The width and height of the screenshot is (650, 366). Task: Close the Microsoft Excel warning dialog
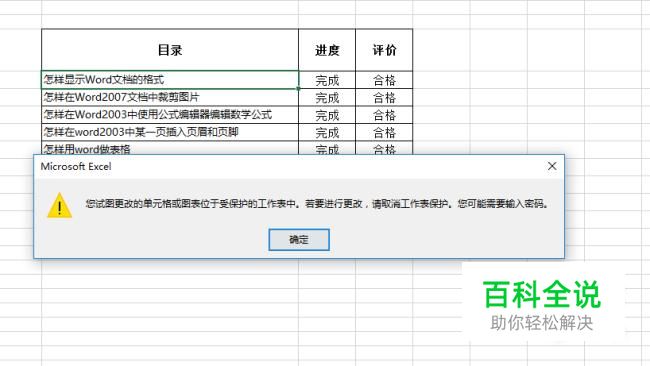point(552,166)
